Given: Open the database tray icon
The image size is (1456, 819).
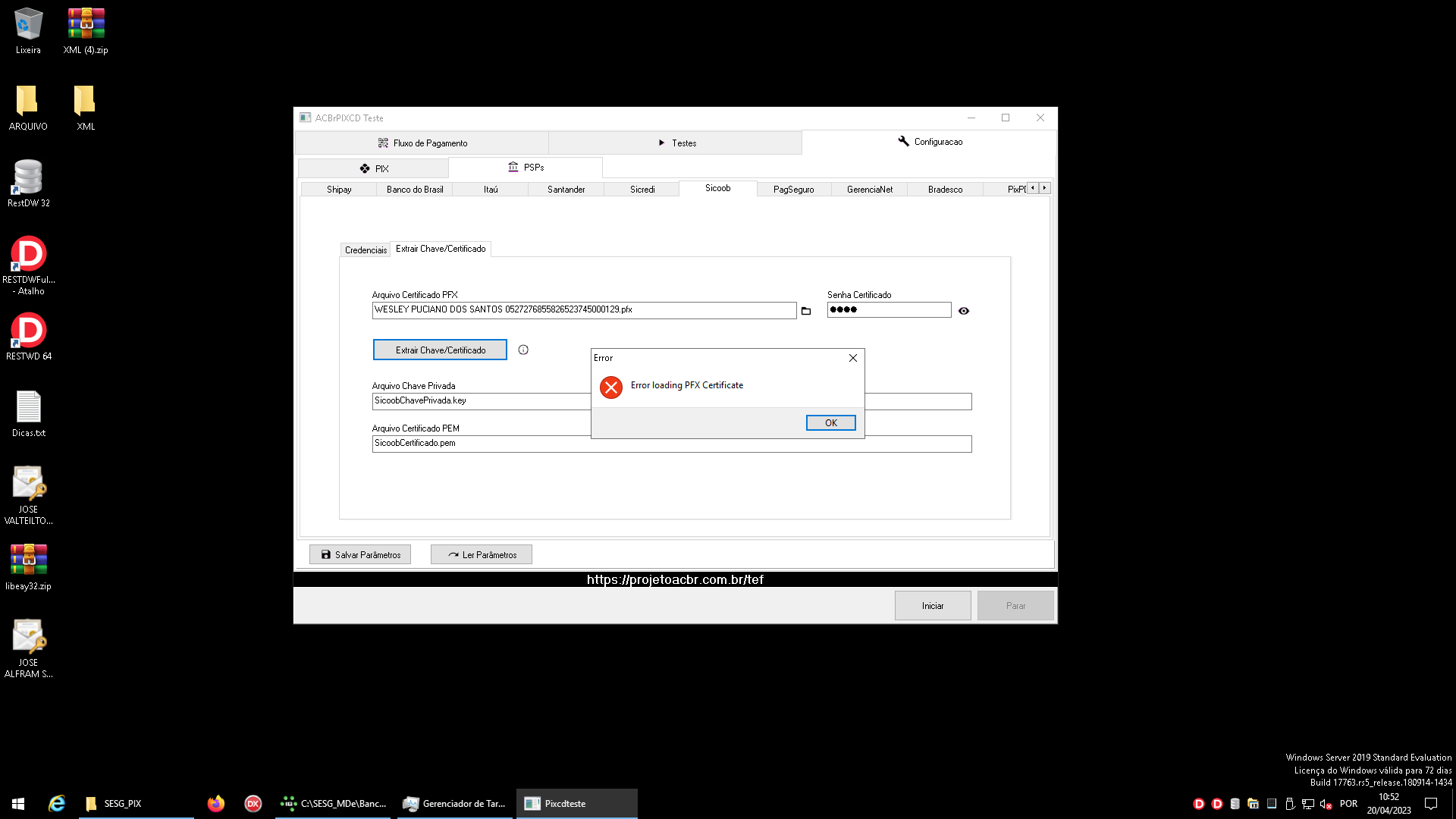Looking at the screenshot, I should tap(1235, 804).
